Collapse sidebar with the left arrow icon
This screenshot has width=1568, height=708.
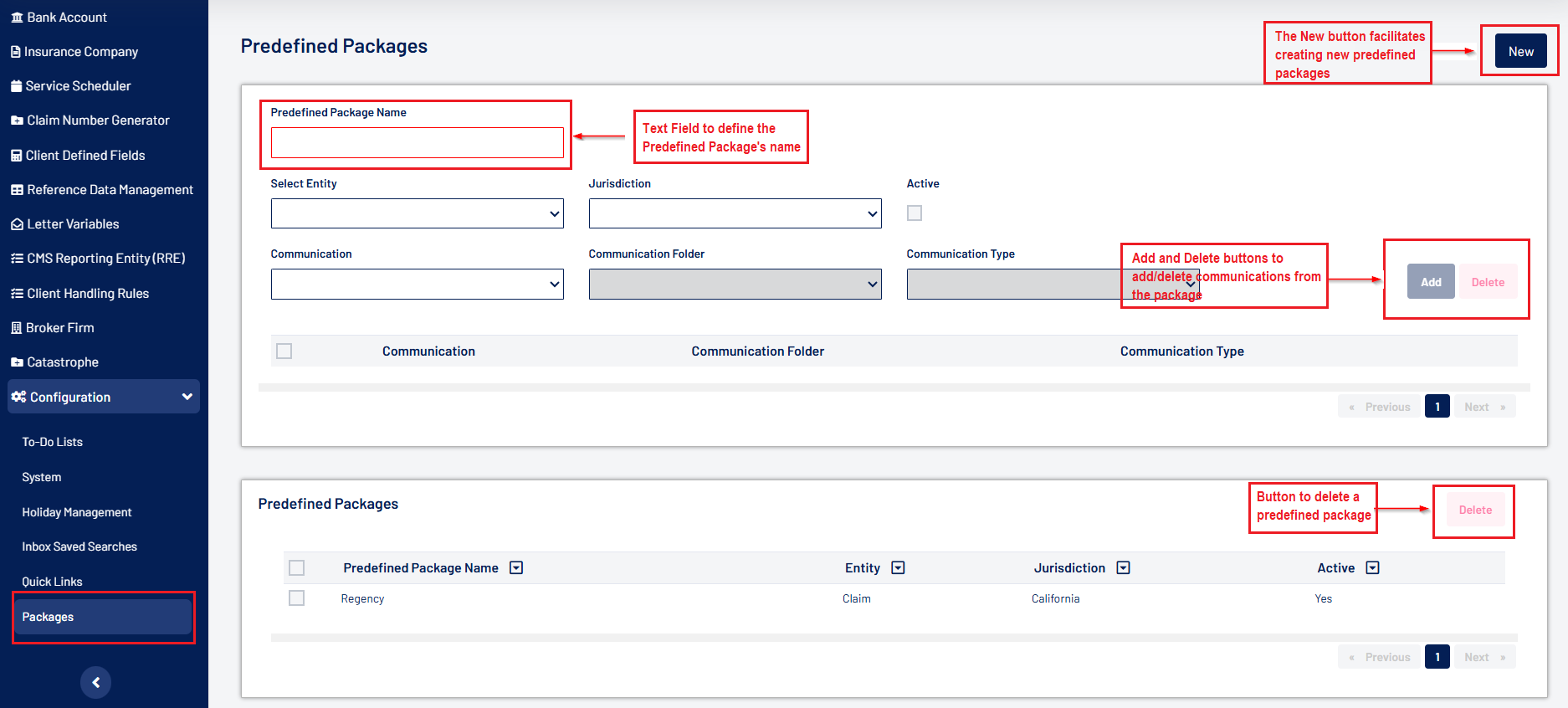95,682
